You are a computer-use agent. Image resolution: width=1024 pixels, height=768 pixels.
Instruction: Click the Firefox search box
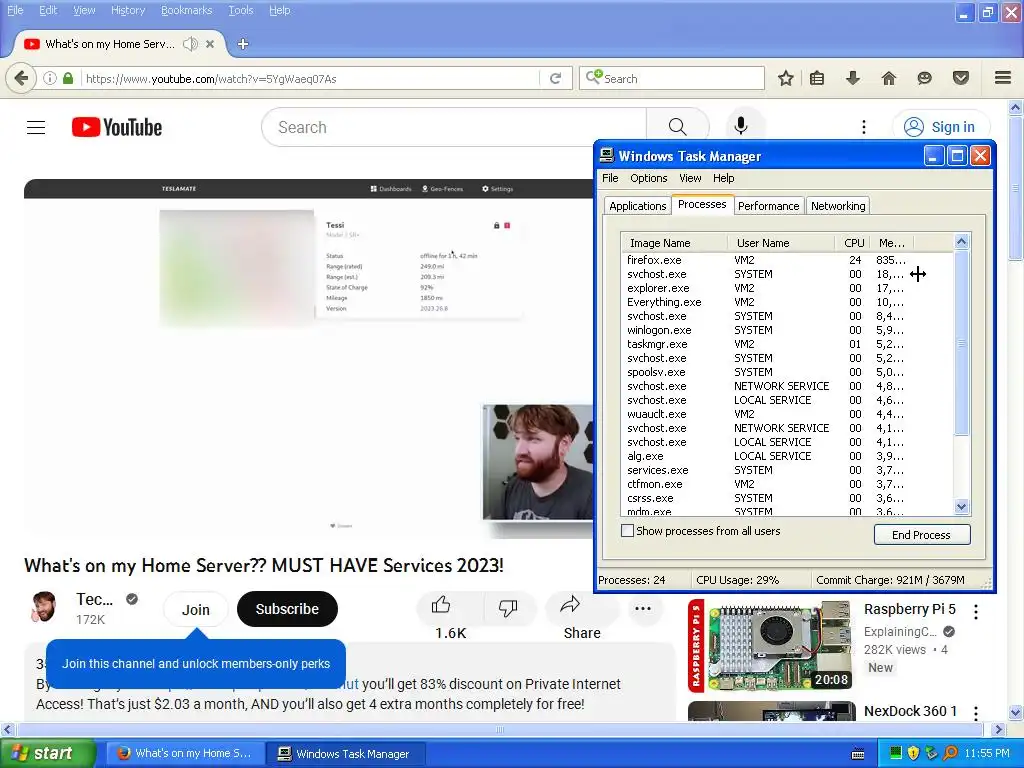pos(671,78)
